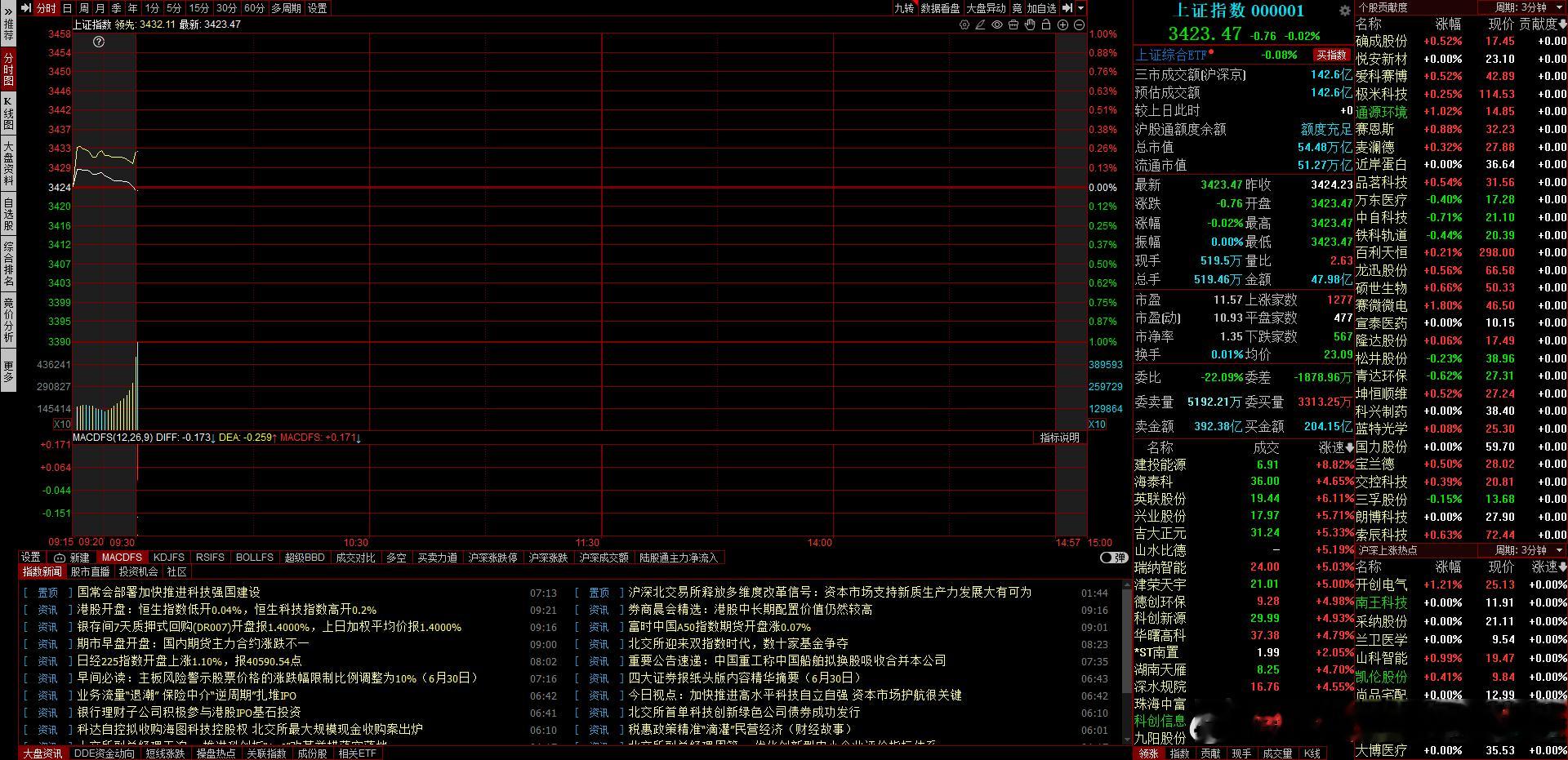
Task: Open news 富时中国A50指数期货开盘涨0.07%
Action: pyautogui.click(x=719, y=627)
